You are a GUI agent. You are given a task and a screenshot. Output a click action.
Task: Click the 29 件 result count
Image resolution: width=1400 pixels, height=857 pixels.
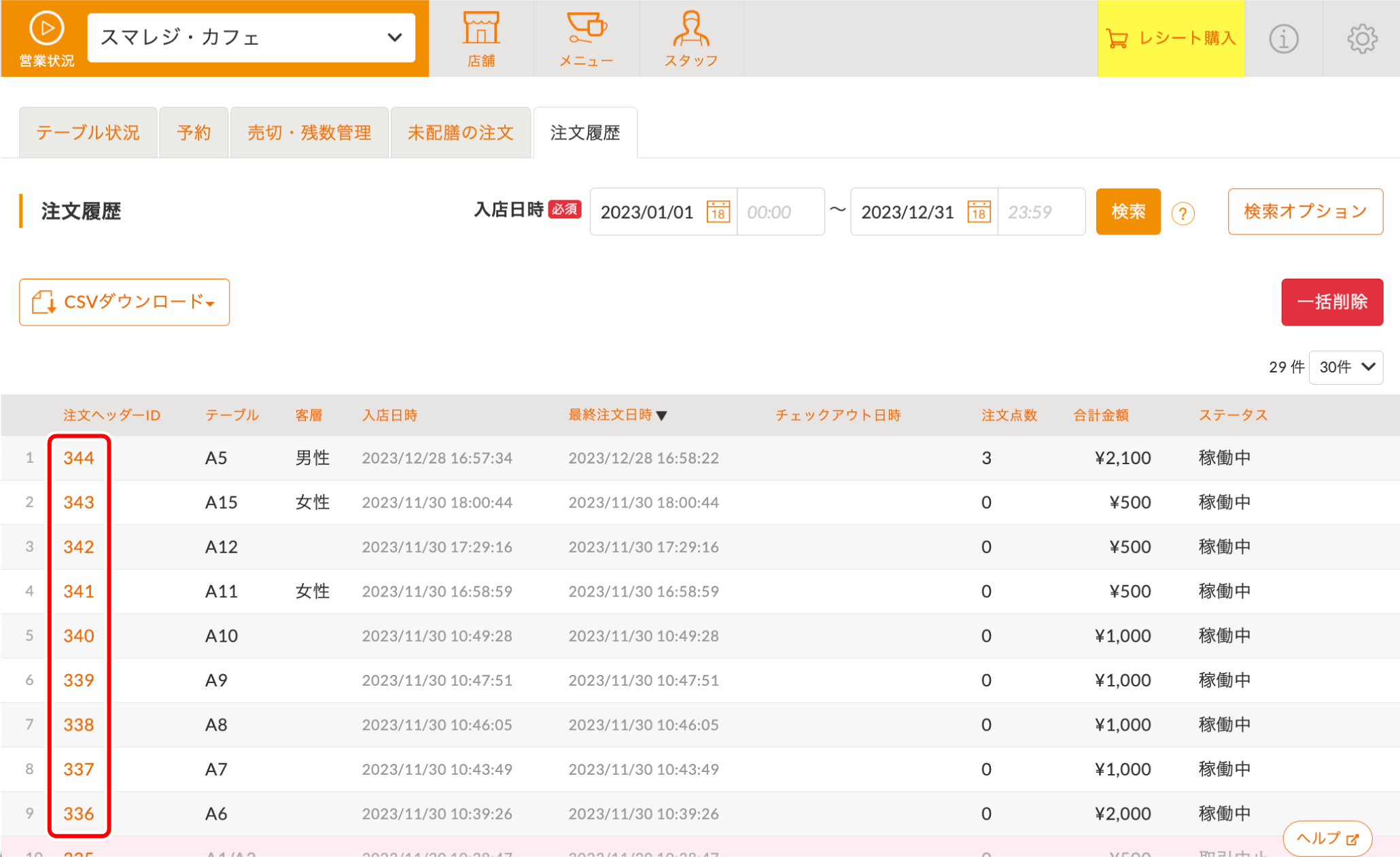tap(1287, 367)
